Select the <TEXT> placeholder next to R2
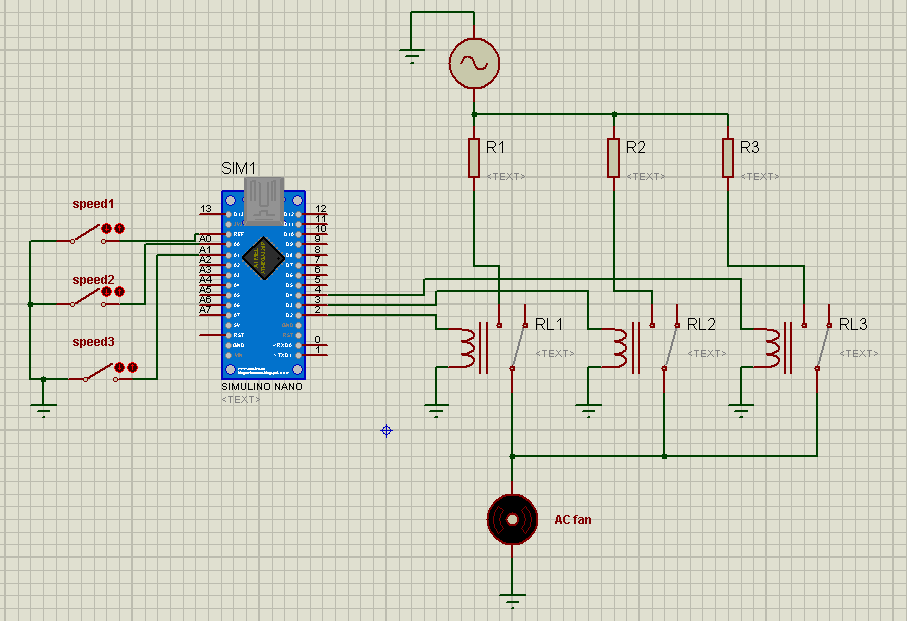This screenshot has height=621, width=907. [645, 176]
